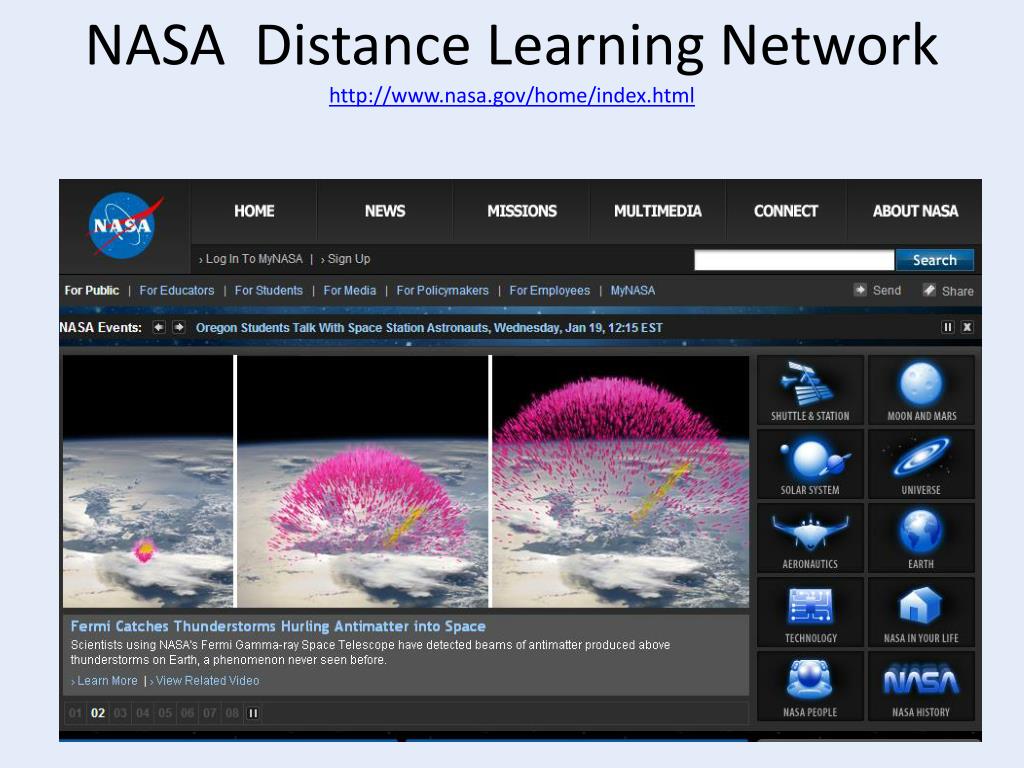The width and height of the screenshot is (1024, 768).
Task: Open the Fermi Catches Thunderstorms headline
Action: 278,626
